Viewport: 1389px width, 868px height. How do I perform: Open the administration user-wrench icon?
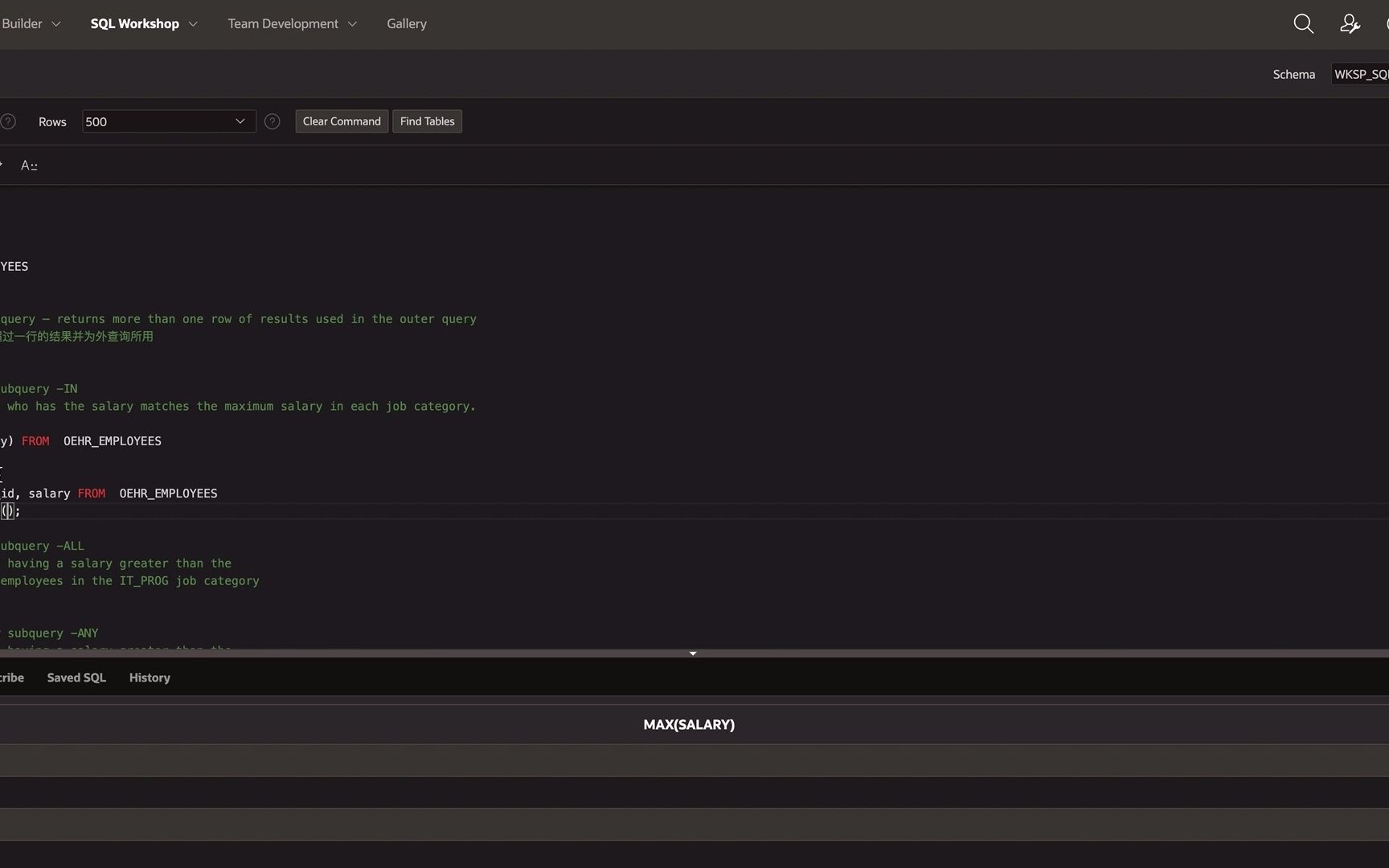pyautogui.click(x=1350, y=24)
